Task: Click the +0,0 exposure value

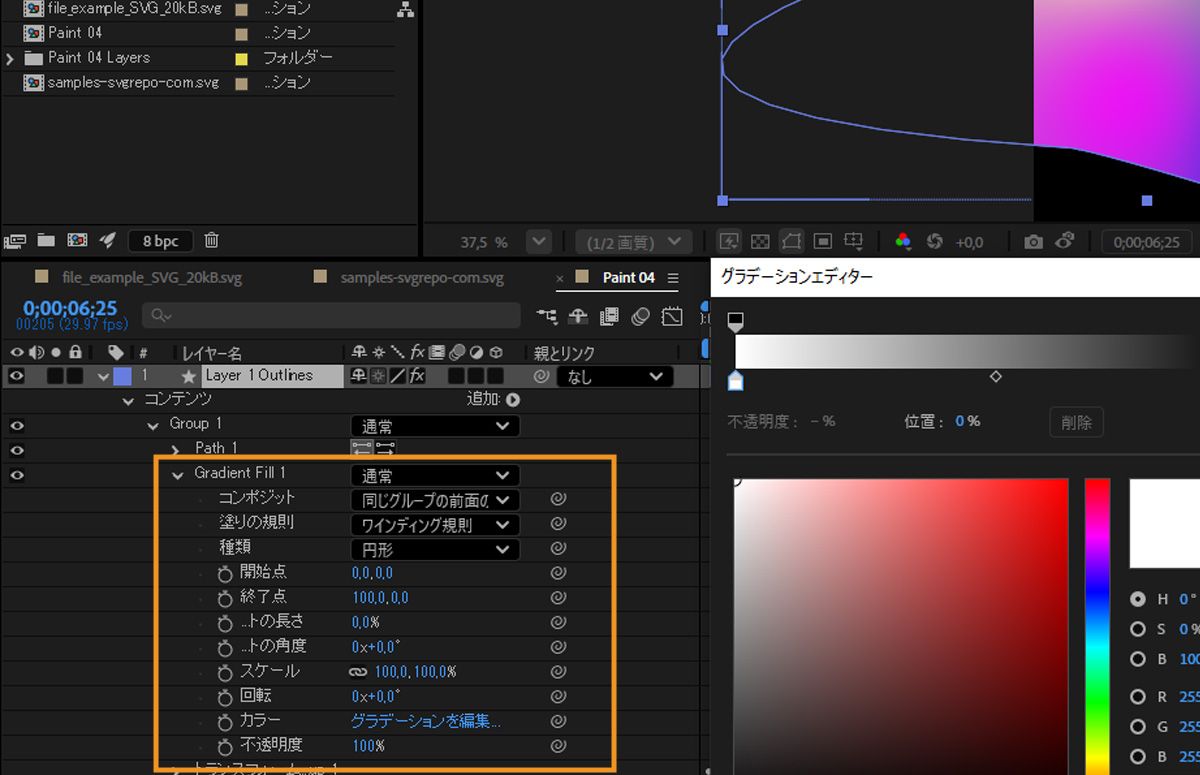Action: coord(970,242)
